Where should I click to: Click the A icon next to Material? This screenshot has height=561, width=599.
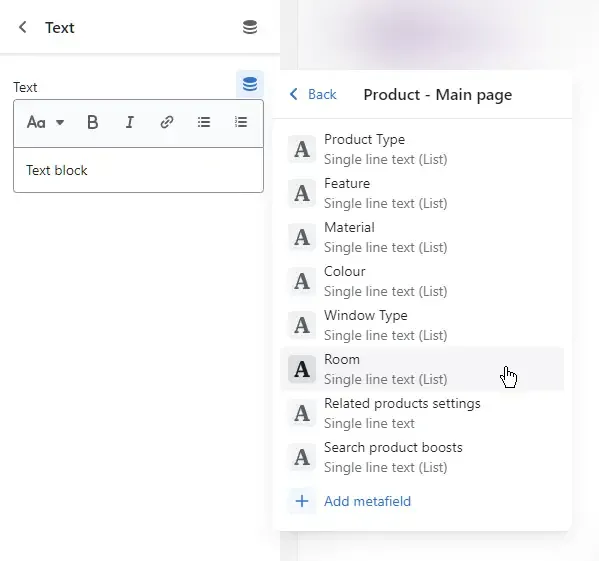(x=302, y=237)
